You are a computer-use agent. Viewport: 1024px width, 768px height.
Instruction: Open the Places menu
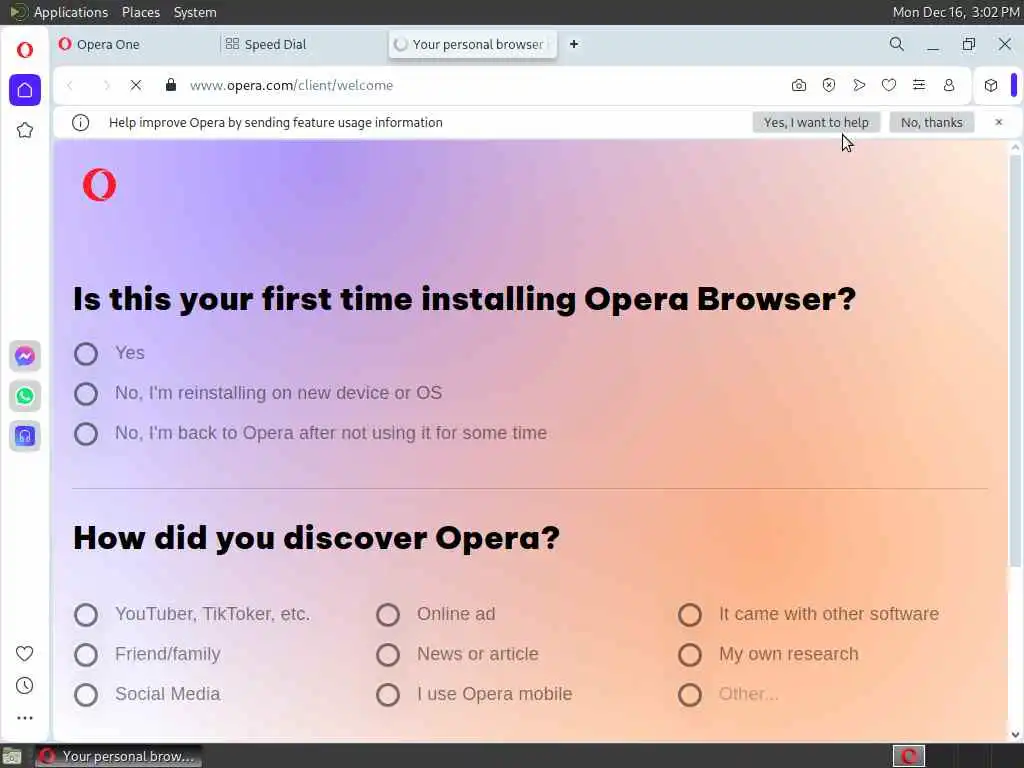(140, 12)
